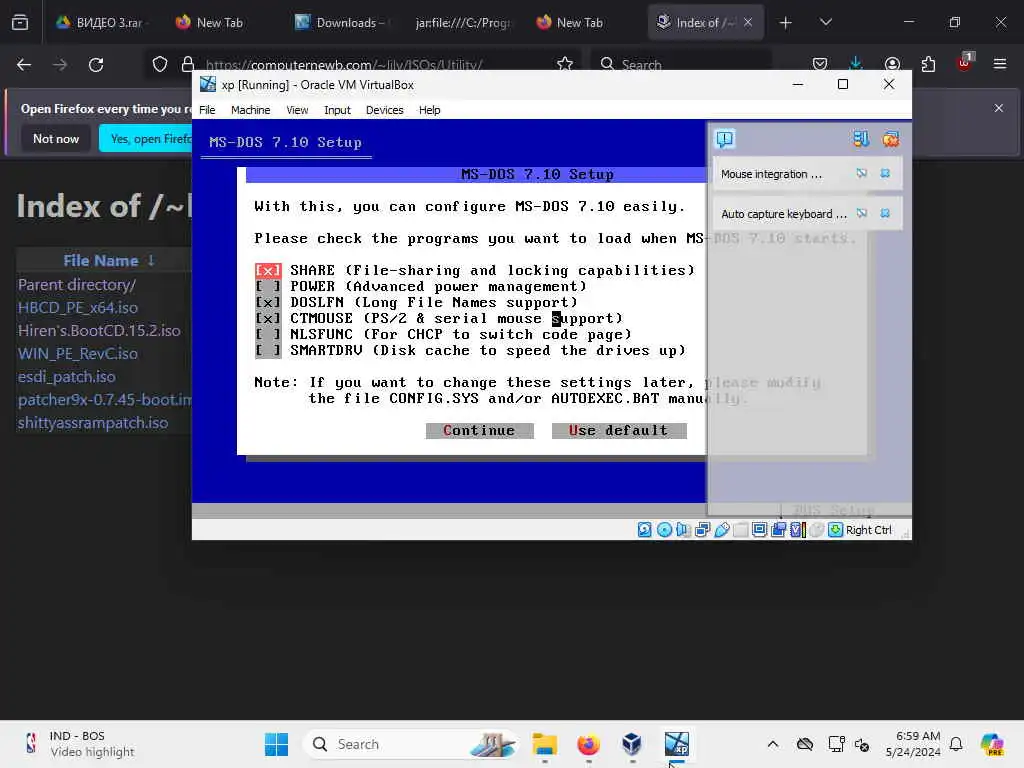
Task: Reload the Firefox page
Action: click(96, 64)
